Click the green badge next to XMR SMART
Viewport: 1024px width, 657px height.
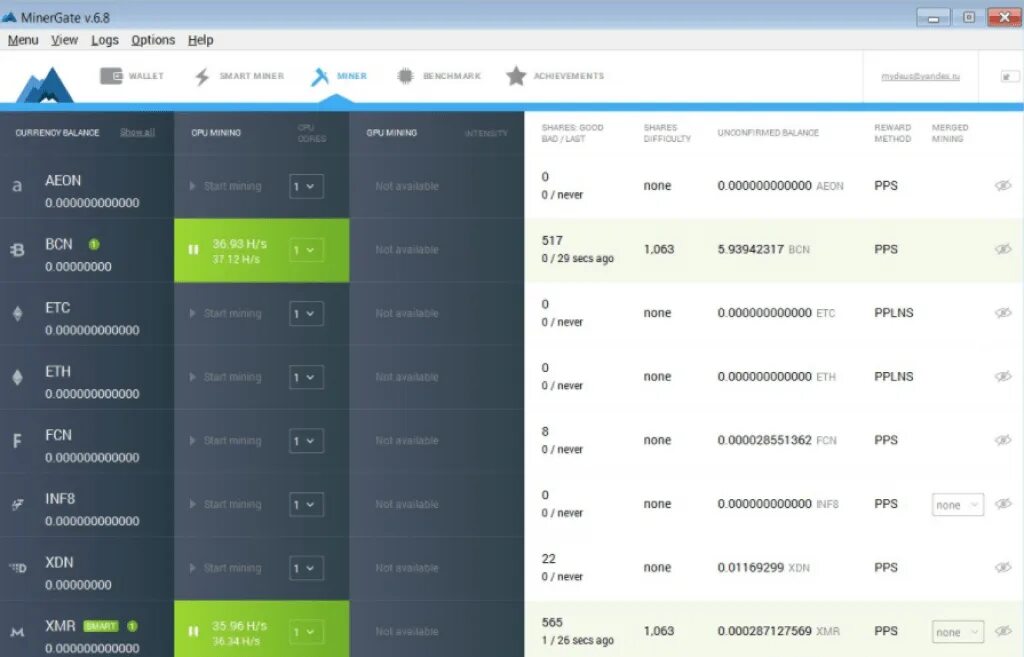[133, 626]
